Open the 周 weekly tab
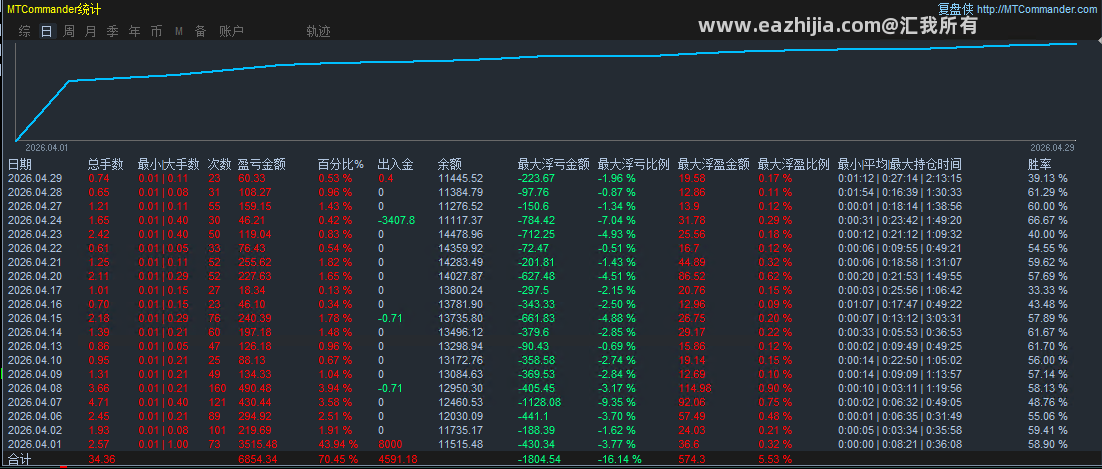Screen dimensions: 1102x469 [68, 31]
